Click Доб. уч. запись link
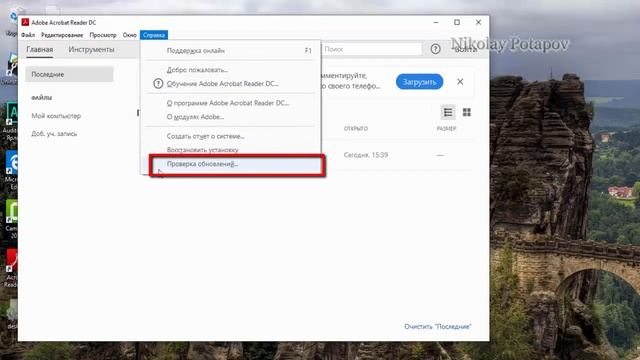 pos(54,134)
